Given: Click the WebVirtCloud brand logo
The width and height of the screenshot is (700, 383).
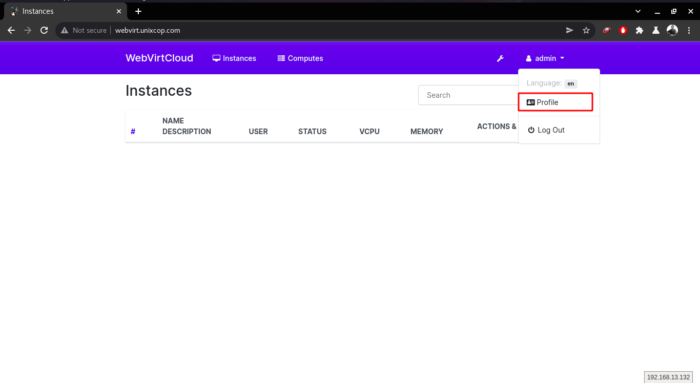Looking at the screenshot, I should click(x=159, y=58).
